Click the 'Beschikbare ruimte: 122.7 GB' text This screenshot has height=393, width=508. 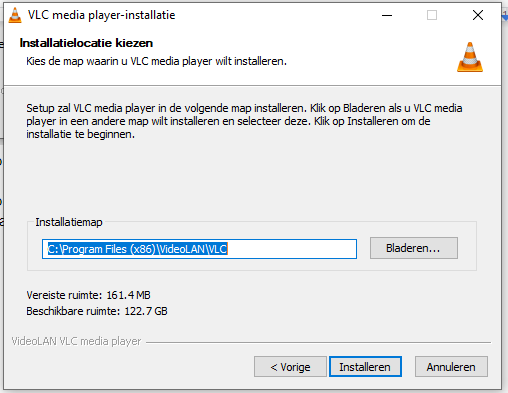tap(97, 311)
